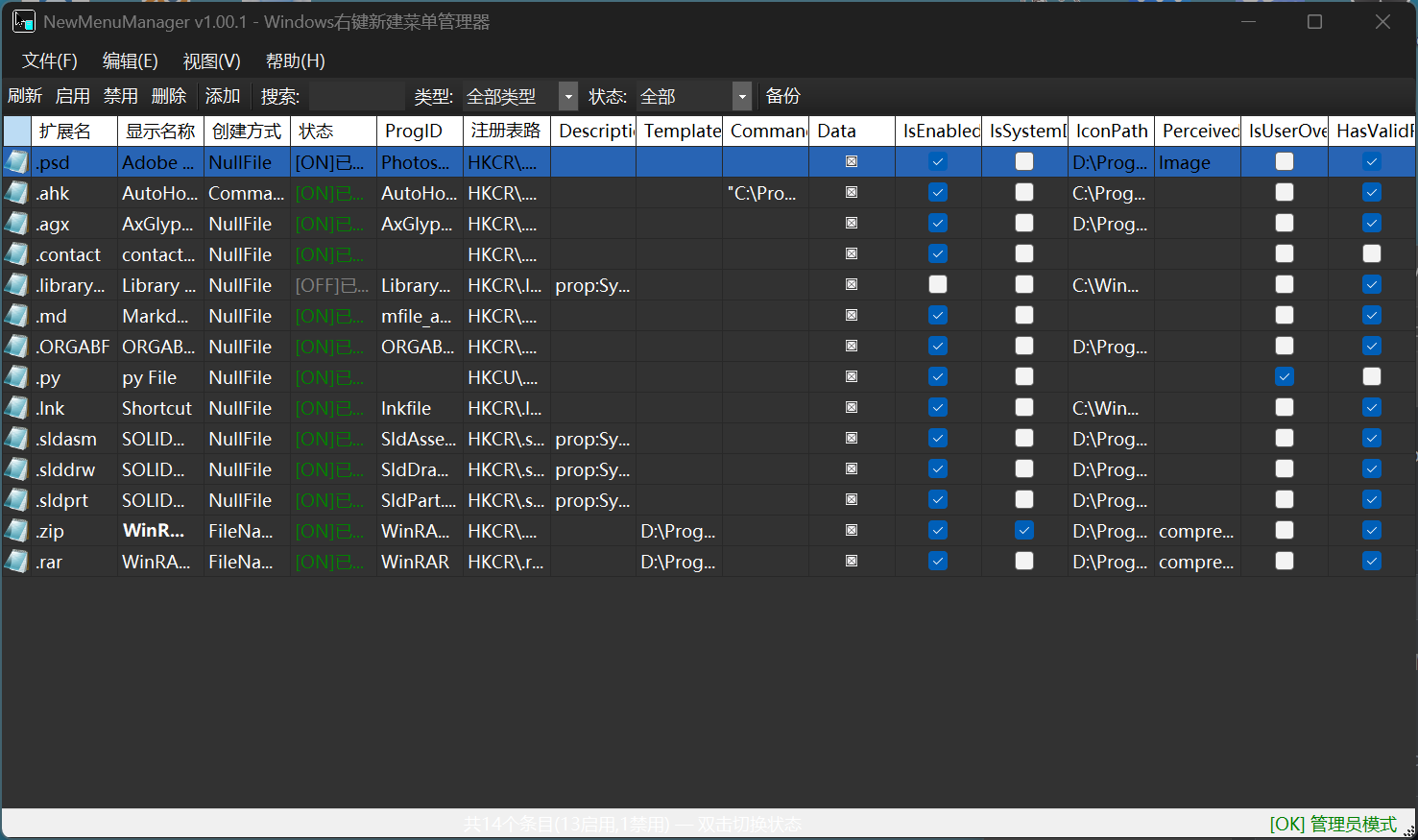Click the Shortcut display name cell
Viewport: 1418px width, 840px height.
pyautogui.click(x=160, y=408)
